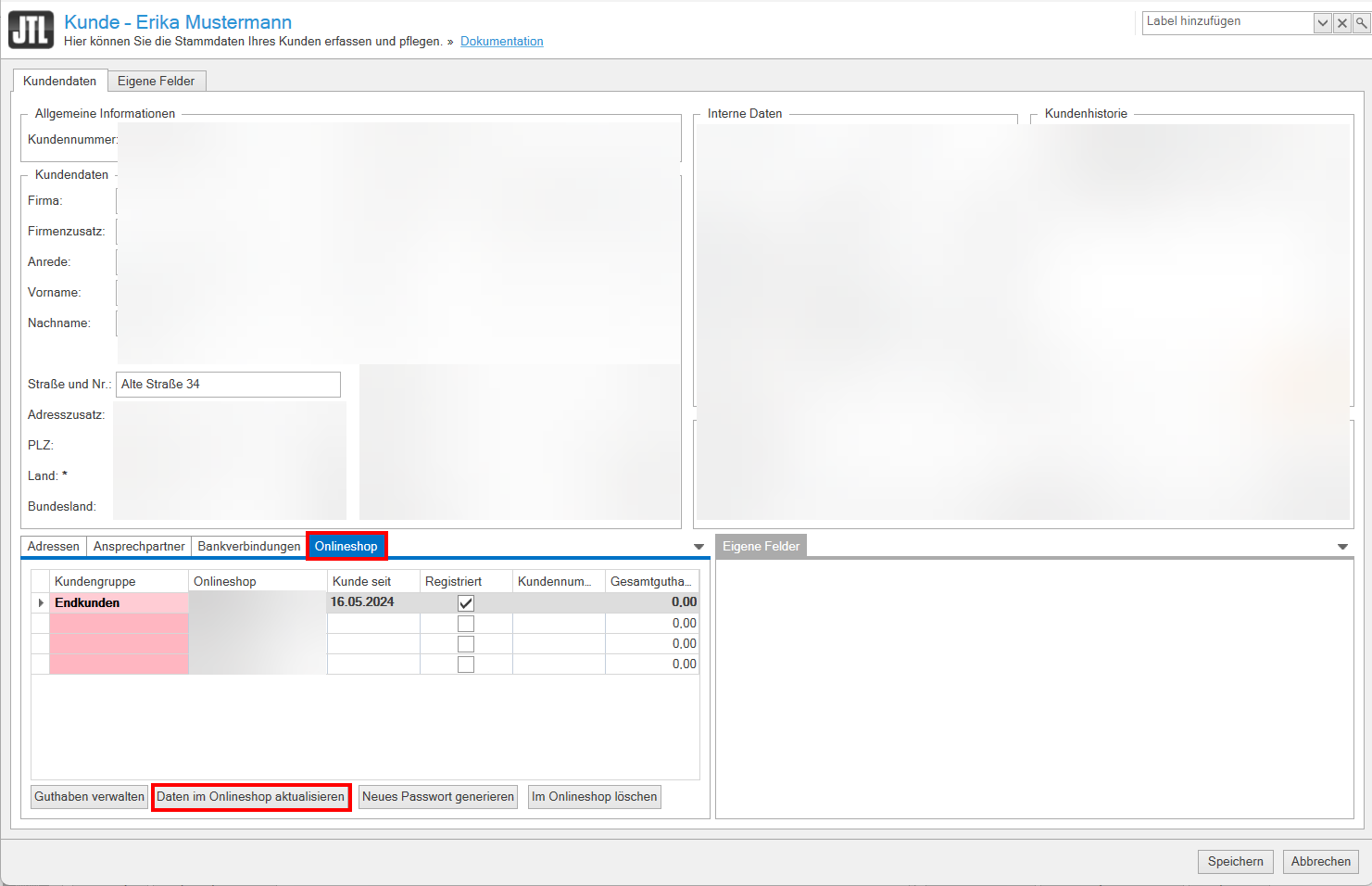Click row indicator arrow beside Endkunden
1372x886 pixels.
coord(41,603)
